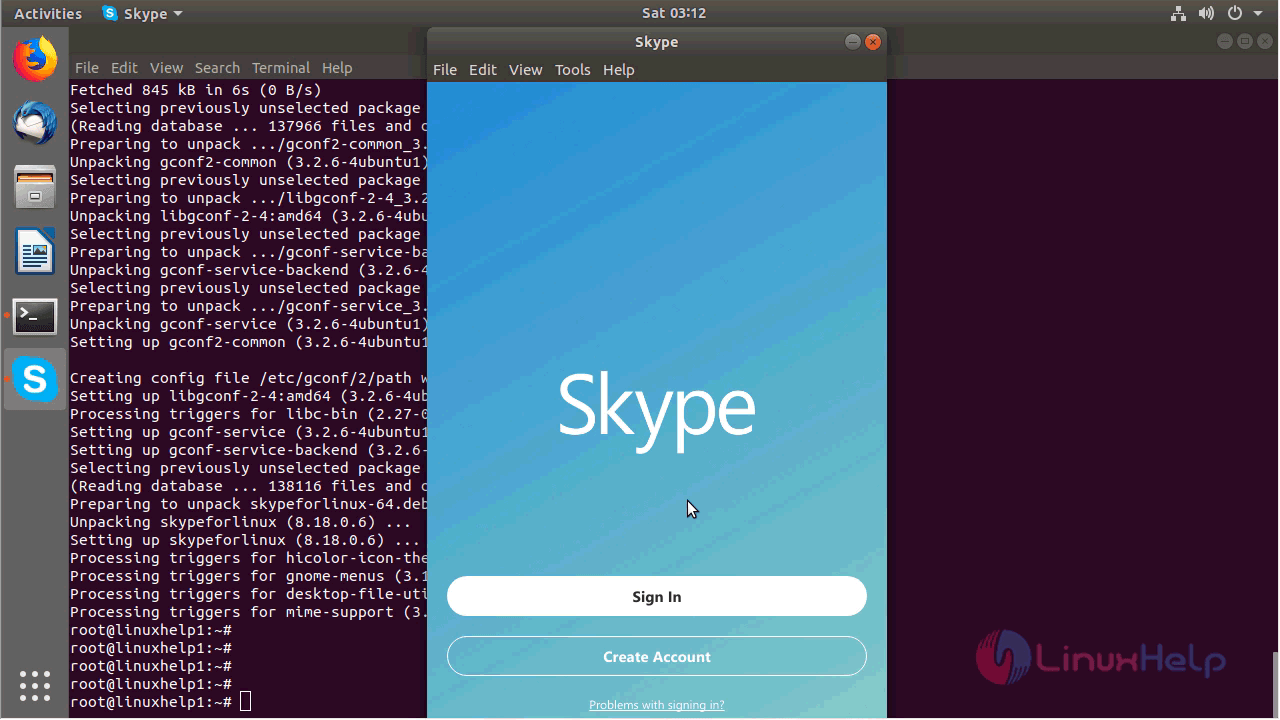The width and height of the screenshot is (1280, 720).
Task: Open the terminal window's View menu
Action: 166,68
